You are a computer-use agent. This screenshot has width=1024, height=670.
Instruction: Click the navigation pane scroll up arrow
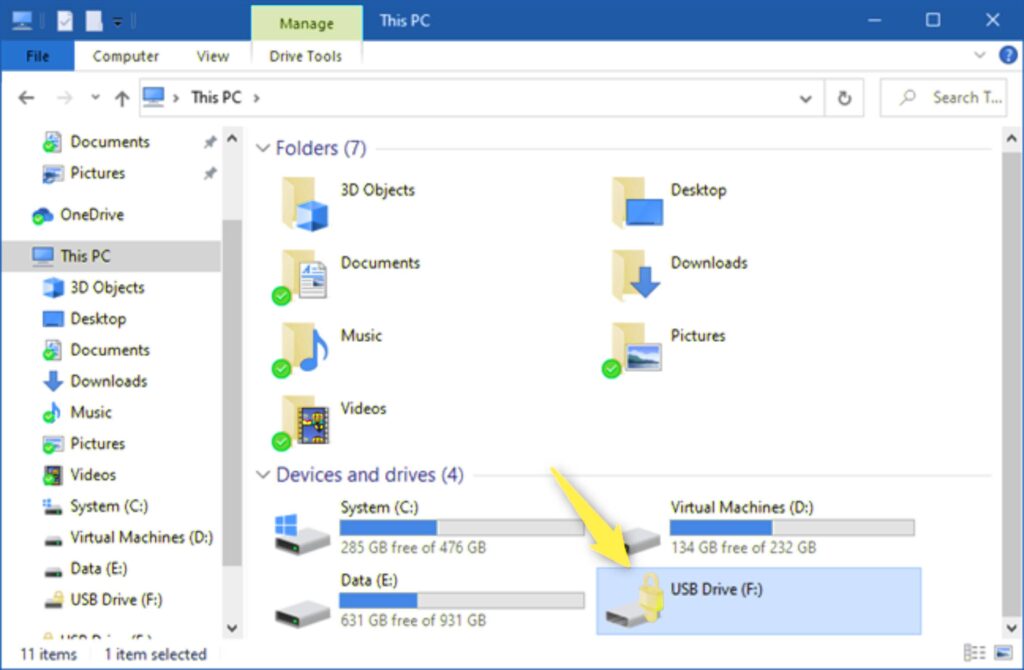click(x=232, y=138)
